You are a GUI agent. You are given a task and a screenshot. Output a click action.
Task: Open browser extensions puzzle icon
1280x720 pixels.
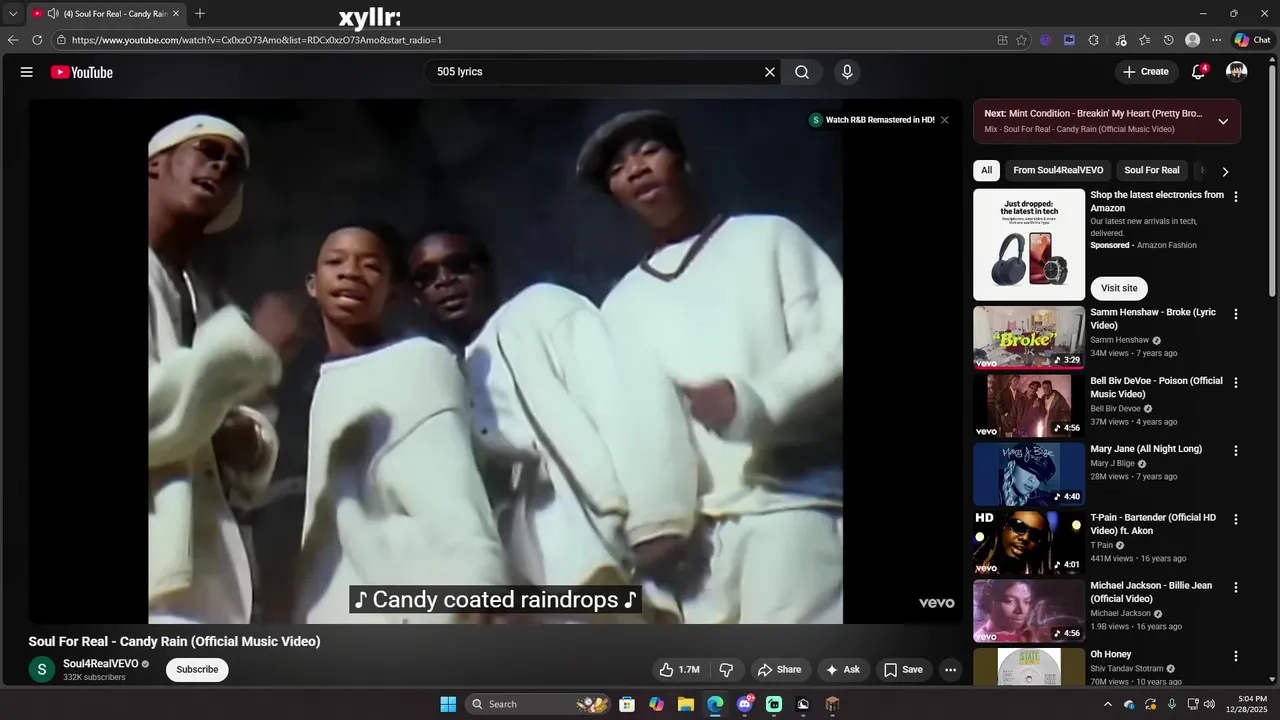point(1093,40)
